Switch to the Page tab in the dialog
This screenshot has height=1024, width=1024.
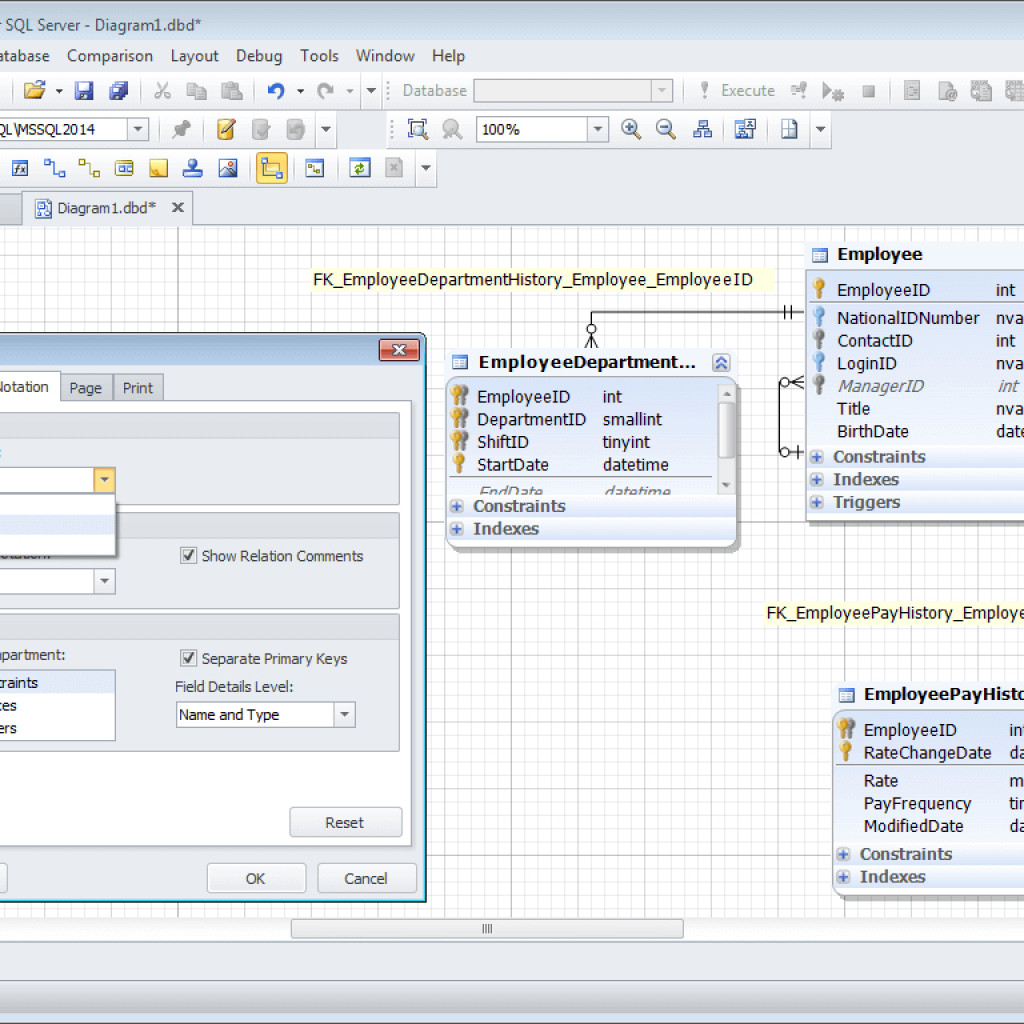pos(86,387)
